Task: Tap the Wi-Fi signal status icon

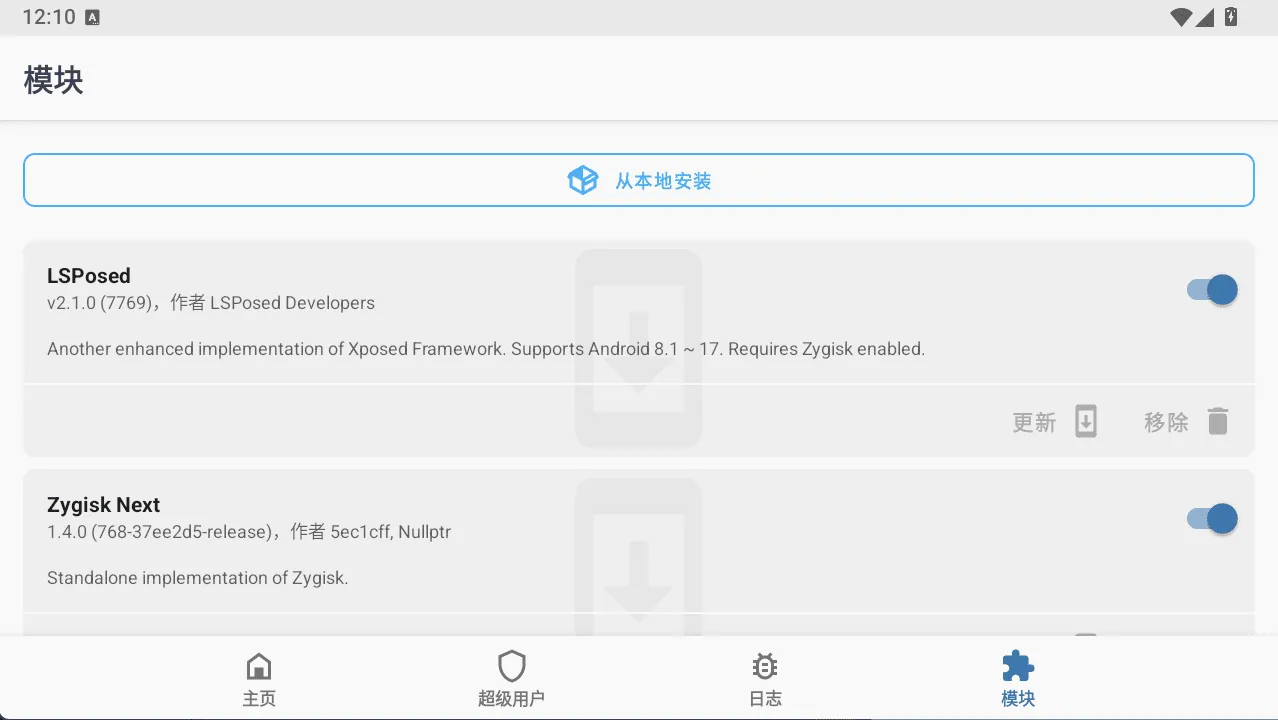Action: (1181, 17)
